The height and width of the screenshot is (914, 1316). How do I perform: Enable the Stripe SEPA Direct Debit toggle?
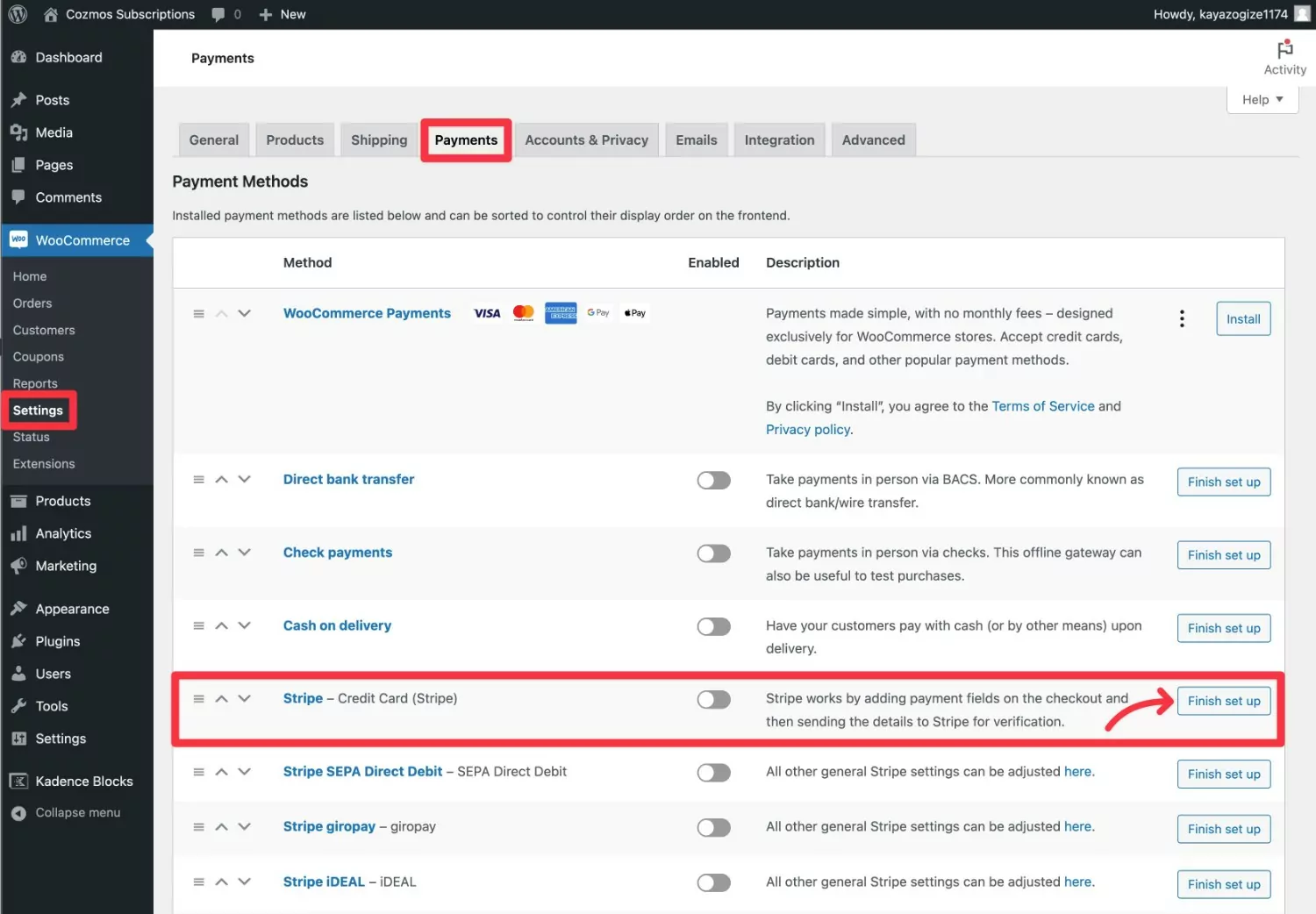(713, 773)
